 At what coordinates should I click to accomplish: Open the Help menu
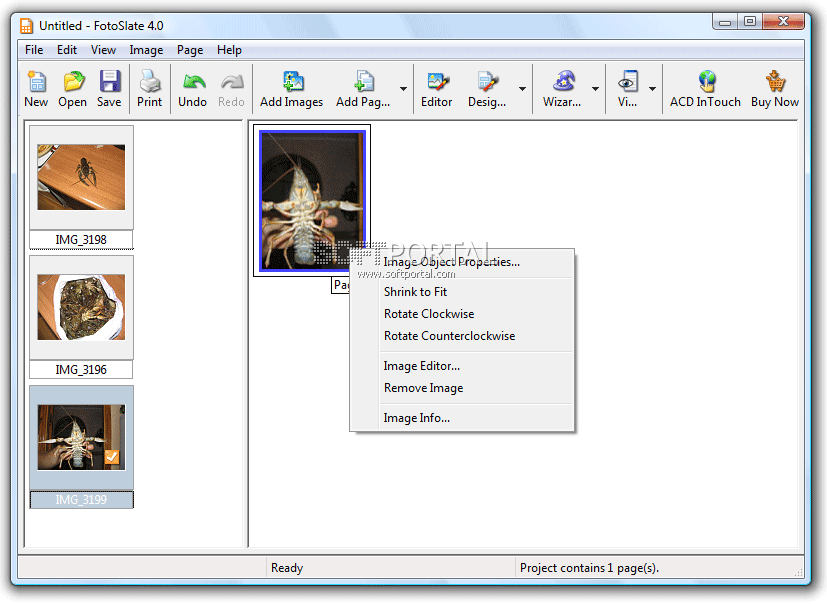(x=229, y=50)
